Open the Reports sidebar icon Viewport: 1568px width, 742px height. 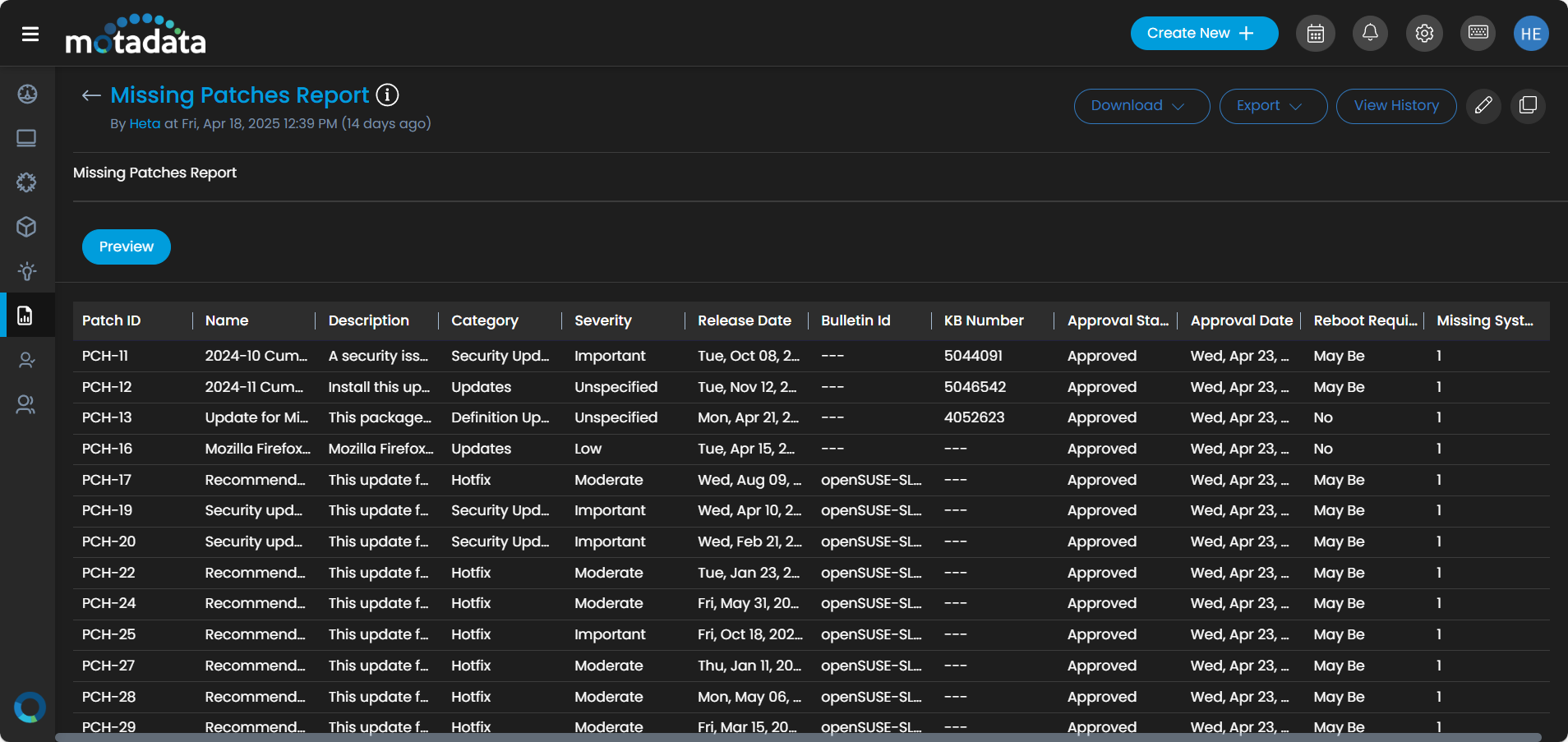coord(25,316)
